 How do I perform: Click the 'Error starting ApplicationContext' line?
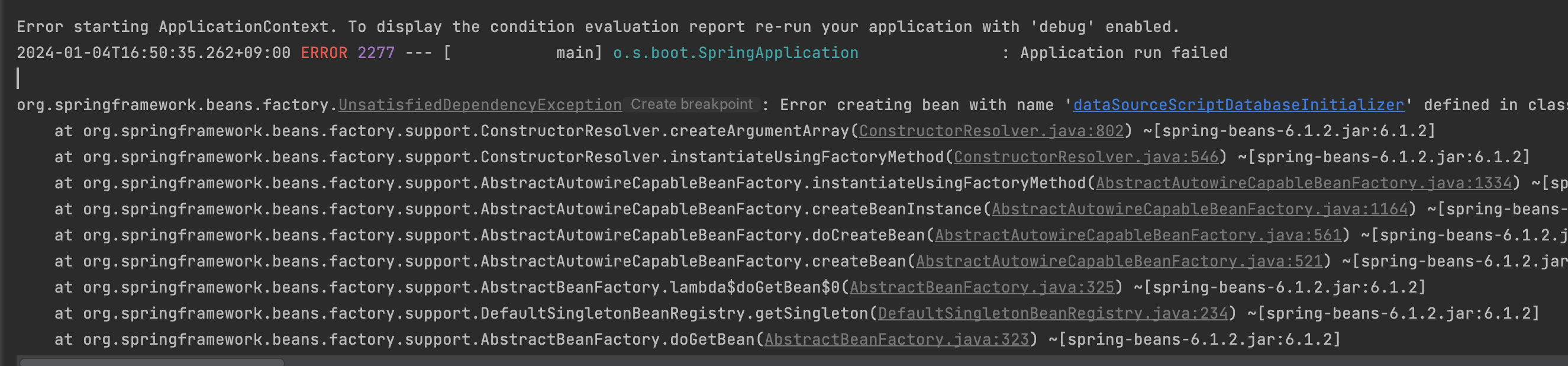(598, 27)
